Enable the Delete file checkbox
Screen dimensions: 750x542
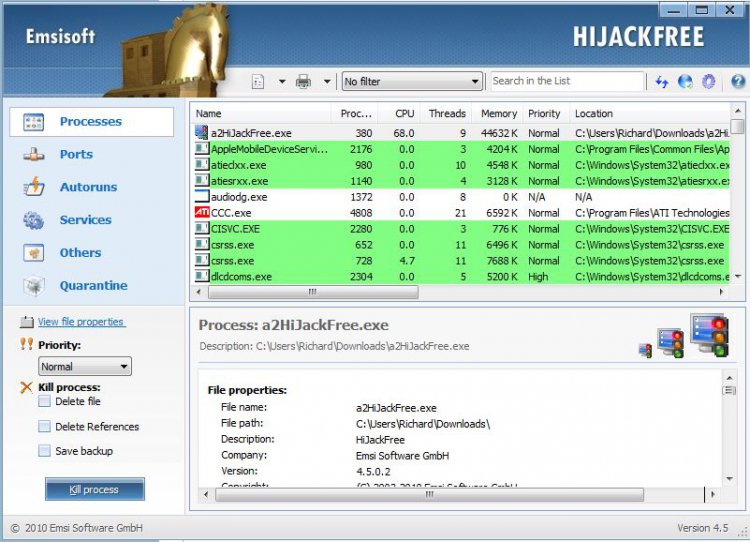pyautogui.click(x=44, y=401)
